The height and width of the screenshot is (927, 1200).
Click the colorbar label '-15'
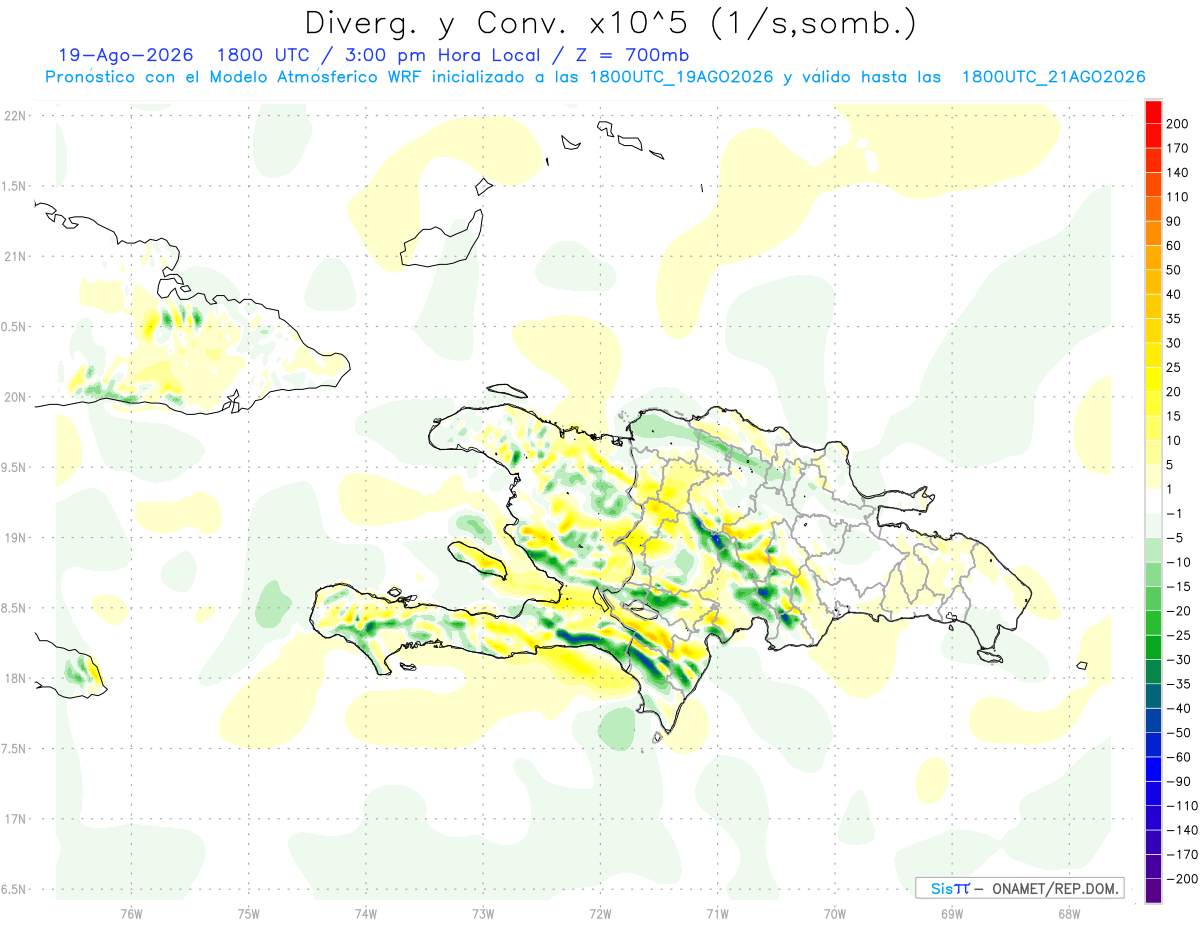click(1177, 587)
